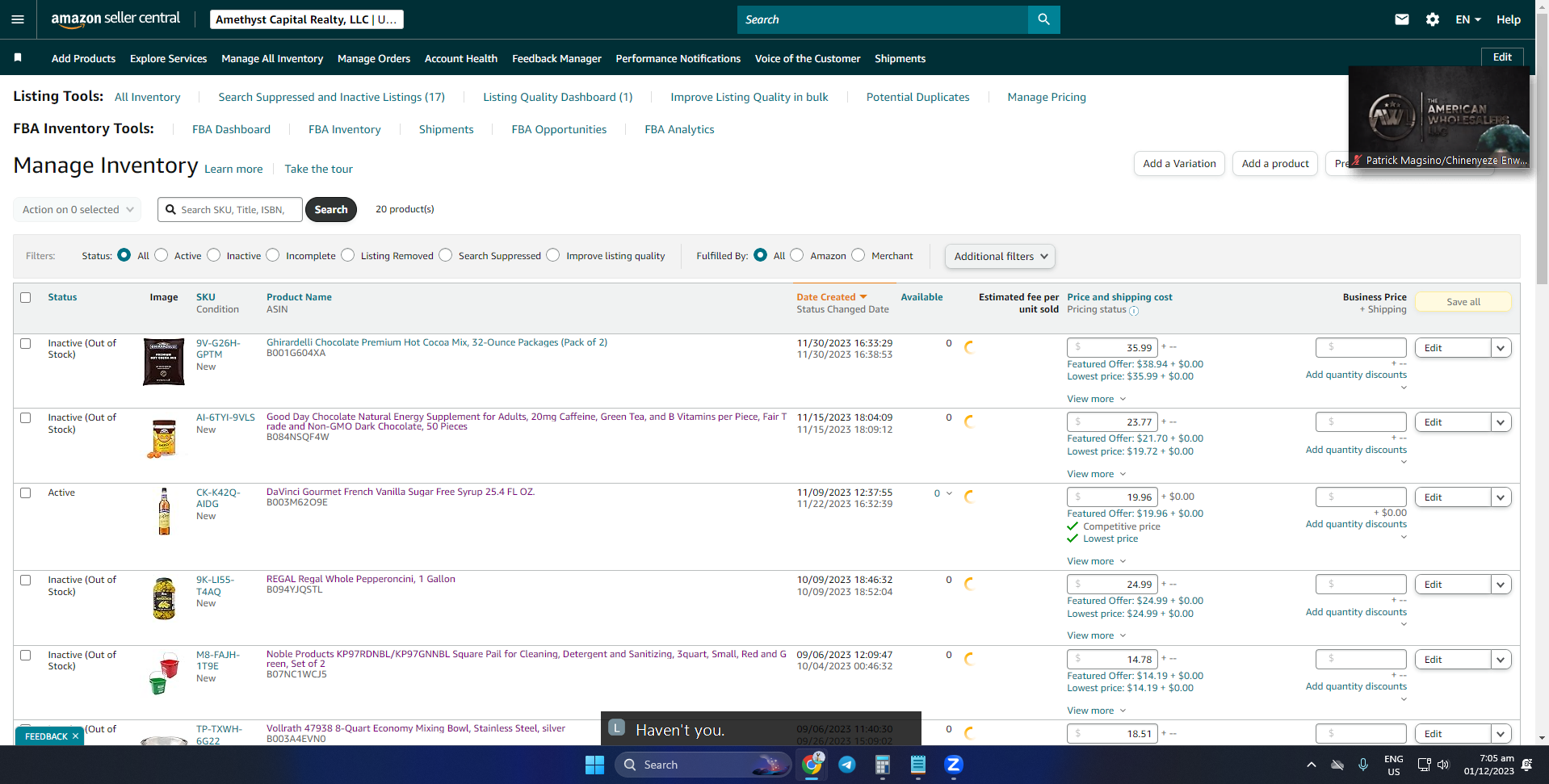Open the Action on 0 selected dropdown
The width and height of the screenshot is (1549, 784).
click(78, 209)
